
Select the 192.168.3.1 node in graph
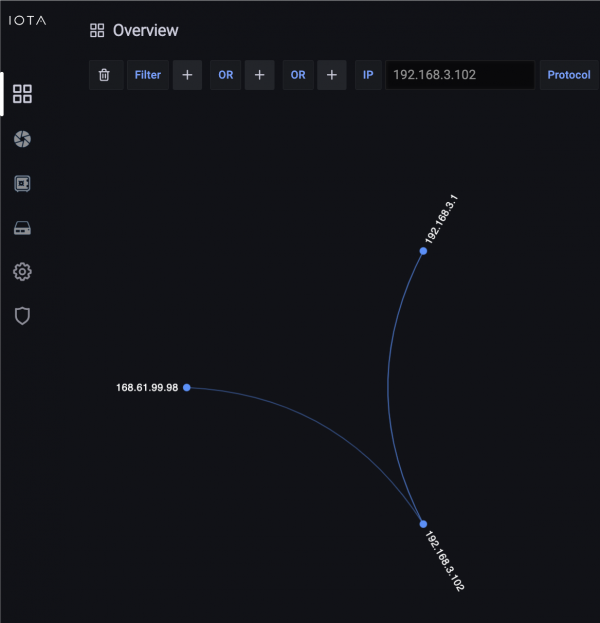click(x=423, y=251)
